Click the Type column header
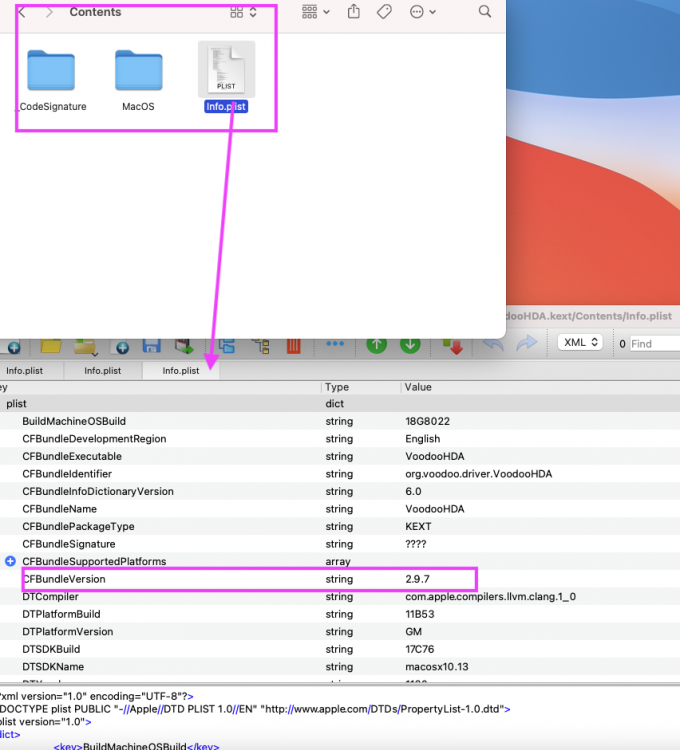 [x=337, y=387]
